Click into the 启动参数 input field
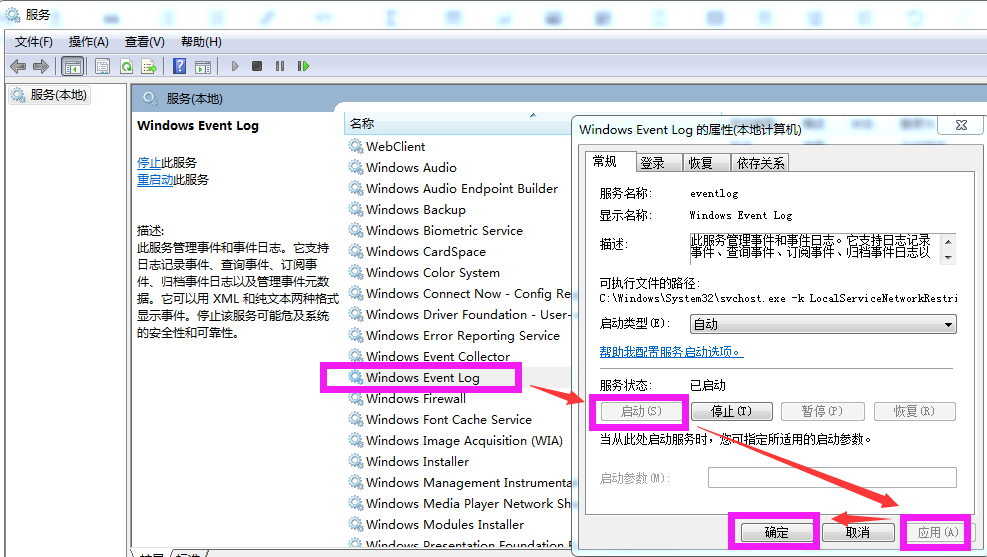The height and width of the screenshot is (557, 987). pos(832,478)
